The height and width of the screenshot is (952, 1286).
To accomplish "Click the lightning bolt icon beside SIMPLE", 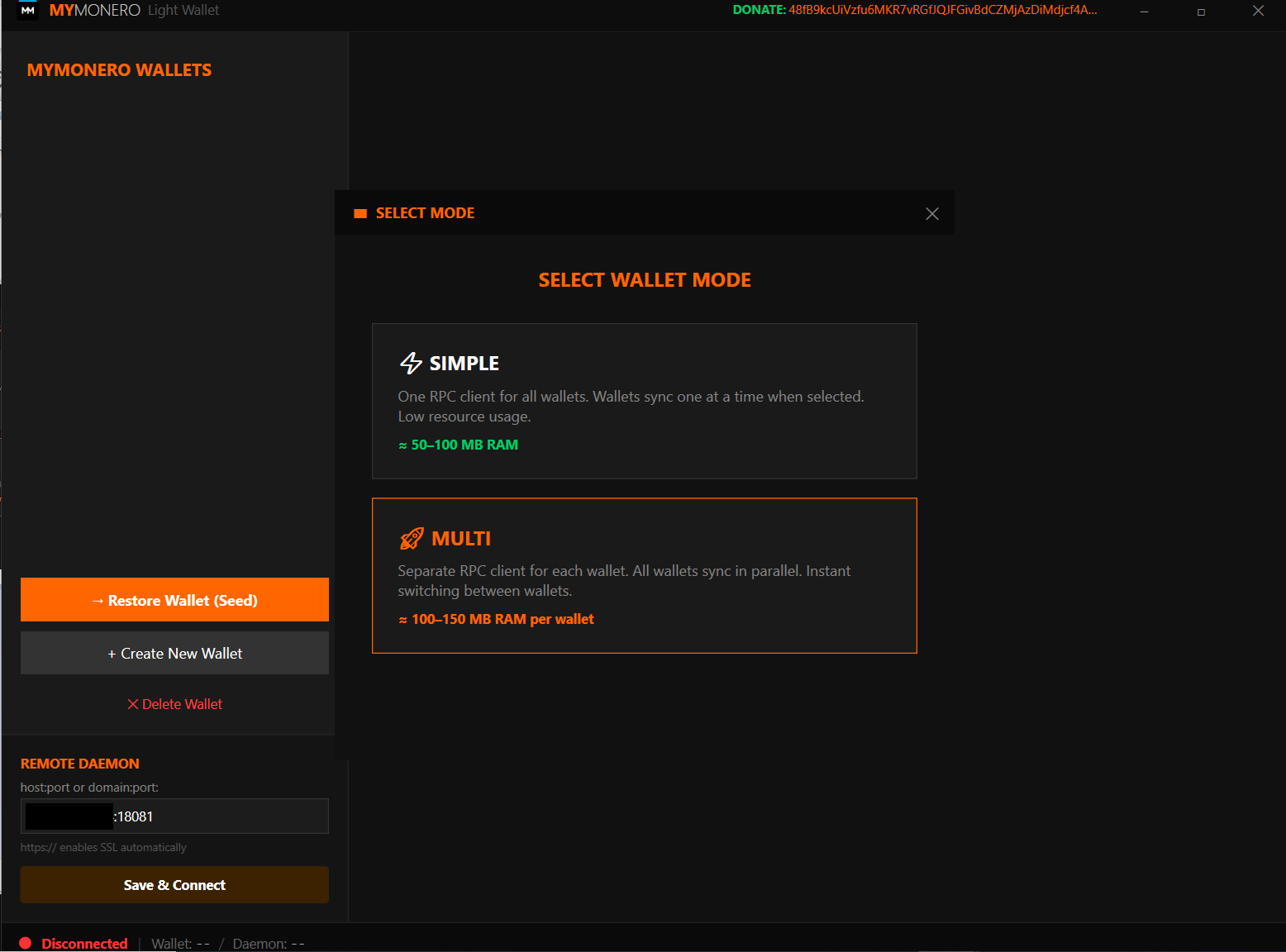I will [411, 363].
